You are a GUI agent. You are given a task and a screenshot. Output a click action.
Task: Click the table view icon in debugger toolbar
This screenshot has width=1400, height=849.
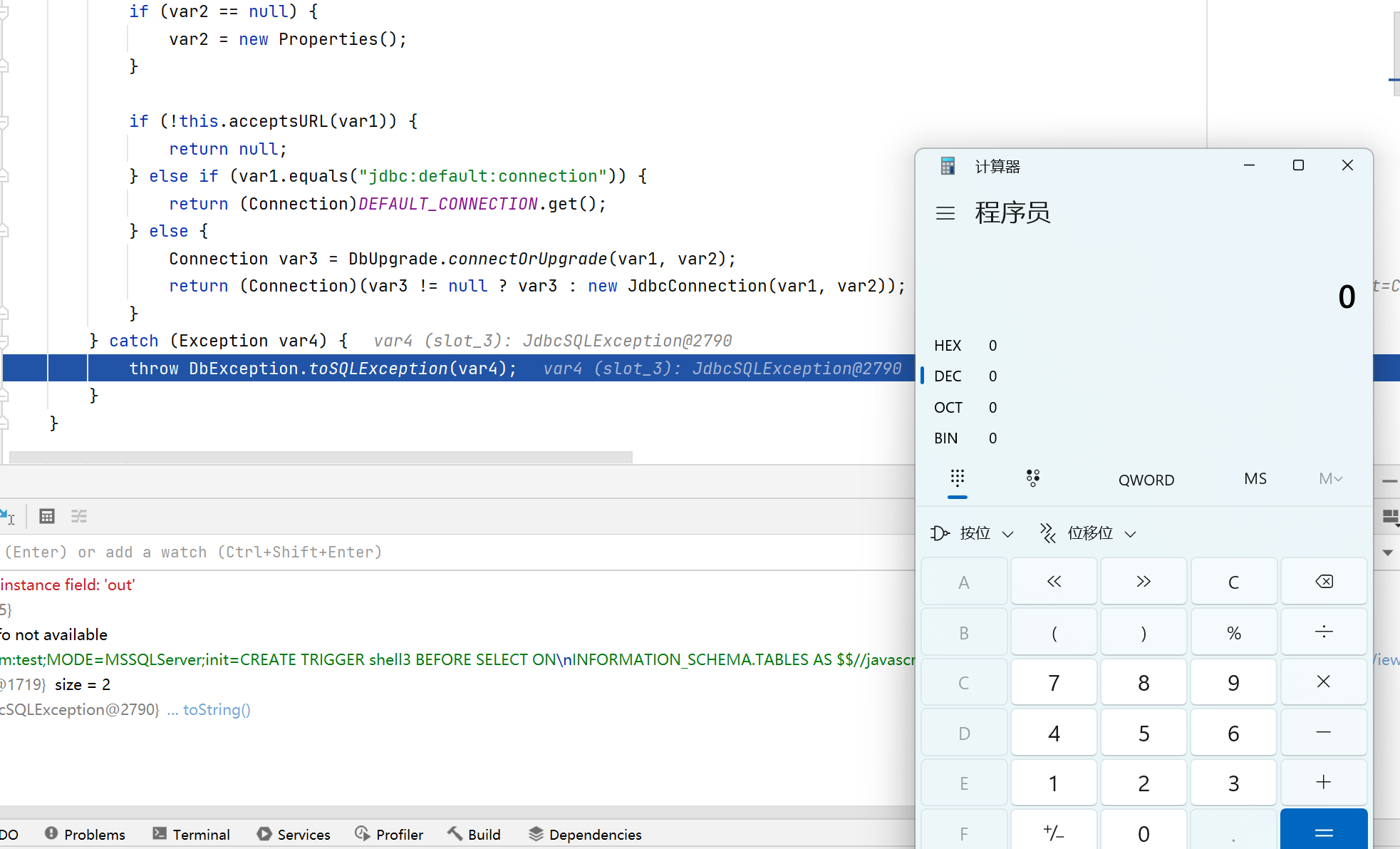47,516
